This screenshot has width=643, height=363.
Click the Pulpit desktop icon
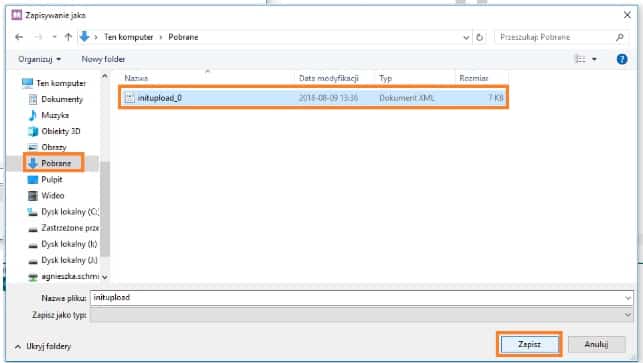click(33, 180)
